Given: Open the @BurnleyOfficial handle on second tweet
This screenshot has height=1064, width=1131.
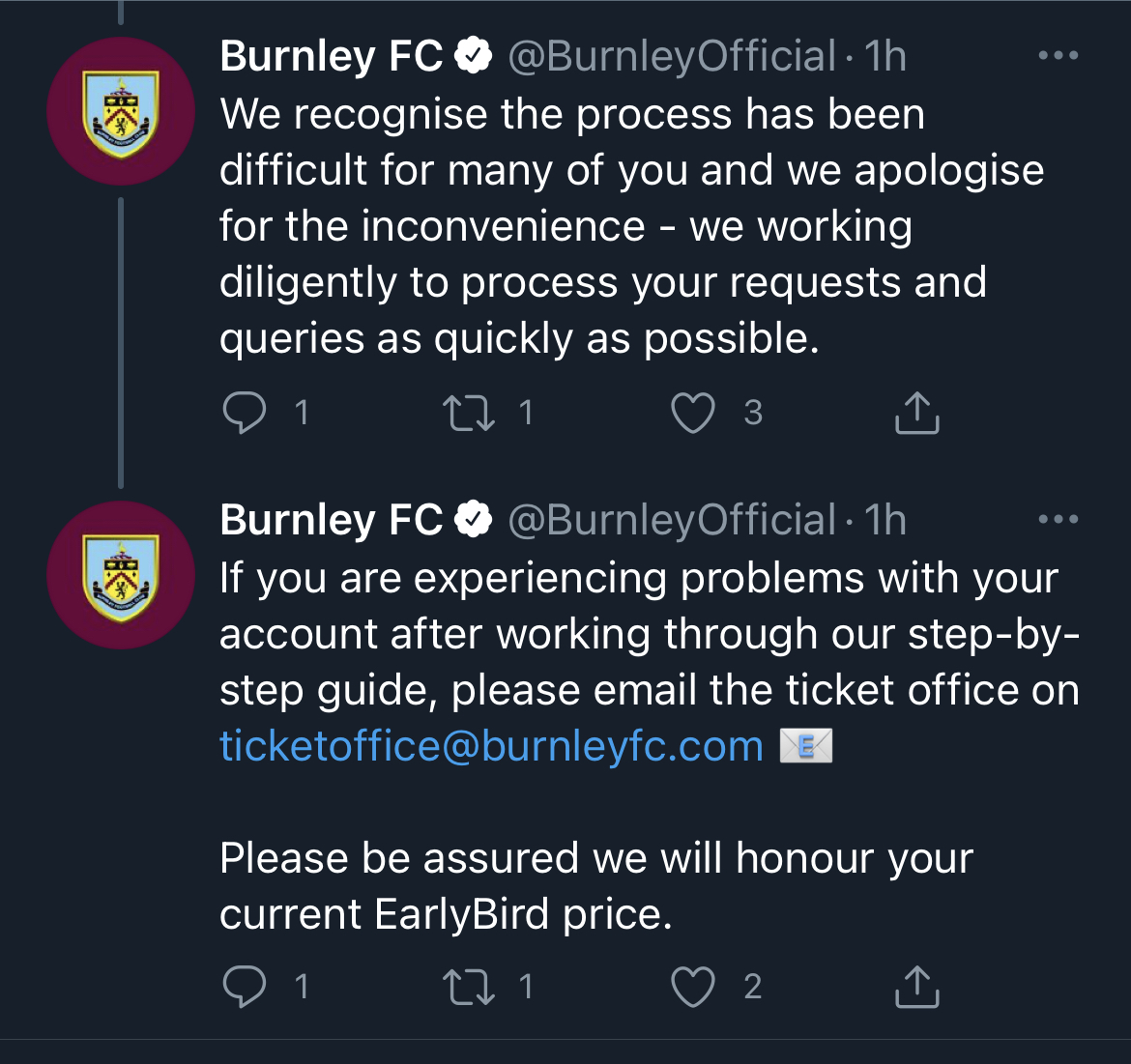Looking at the screenshot, I should click(x=671, y=520).
